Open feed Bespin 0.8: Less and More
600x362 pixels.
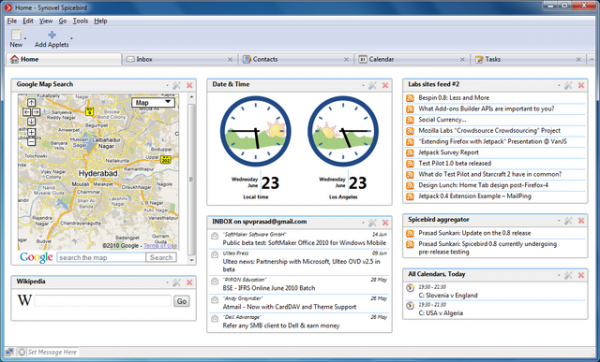tap(454, 98)
